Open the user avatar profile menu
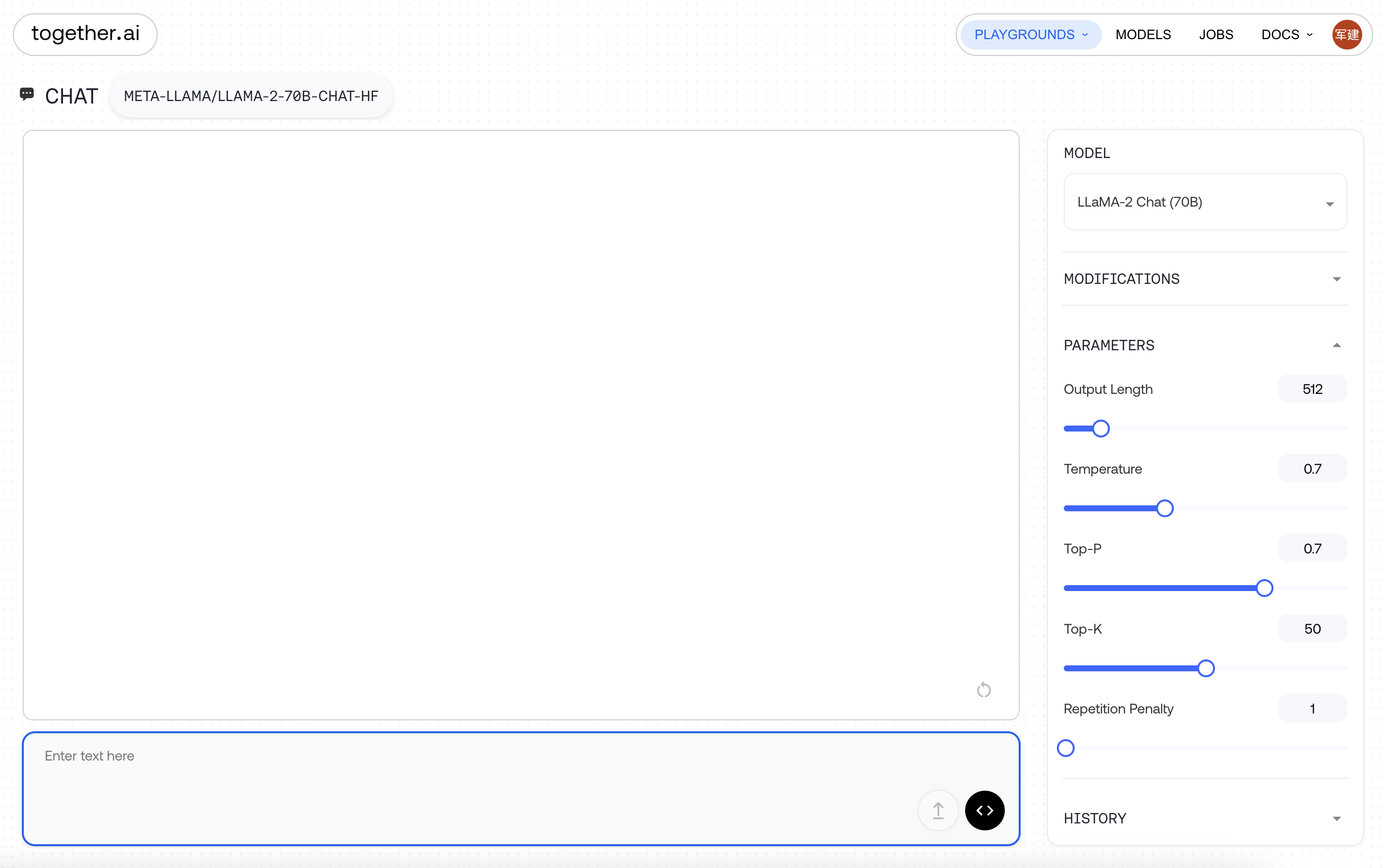The image size is (1385, 868). [x=1346, y=35]
